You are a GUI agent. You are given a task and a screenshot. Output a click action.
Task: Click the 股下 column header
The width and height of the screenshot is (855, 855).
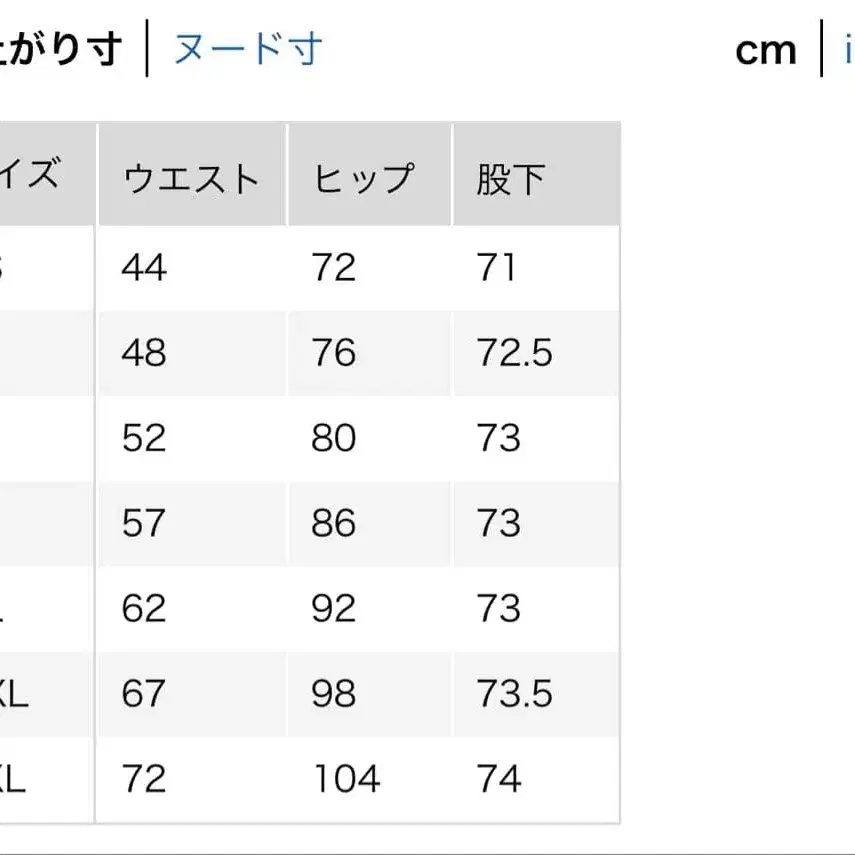510,176
